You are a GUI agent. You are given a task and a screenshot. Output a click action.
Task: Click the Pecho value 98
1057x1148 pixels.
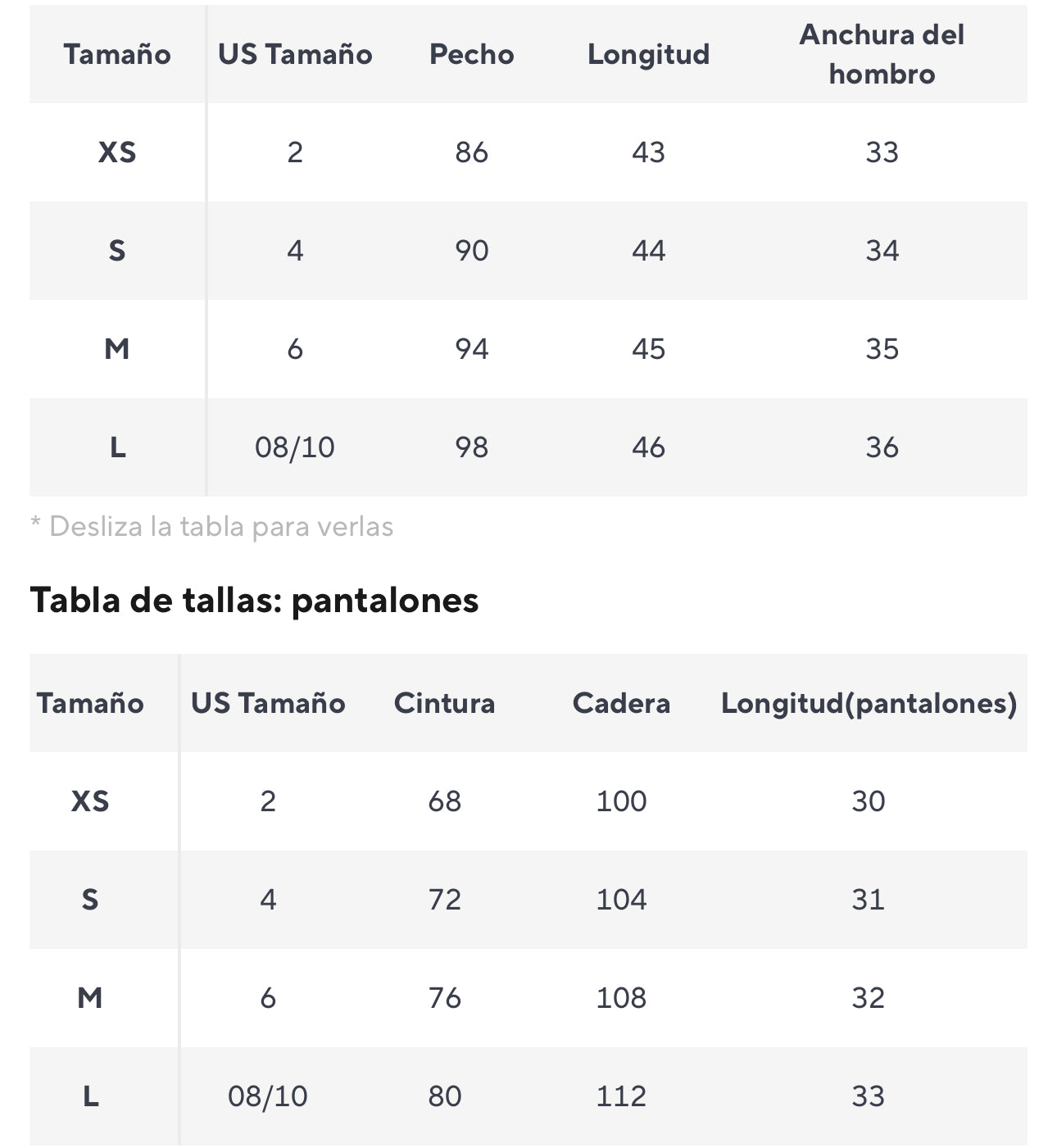coord(471,447)
